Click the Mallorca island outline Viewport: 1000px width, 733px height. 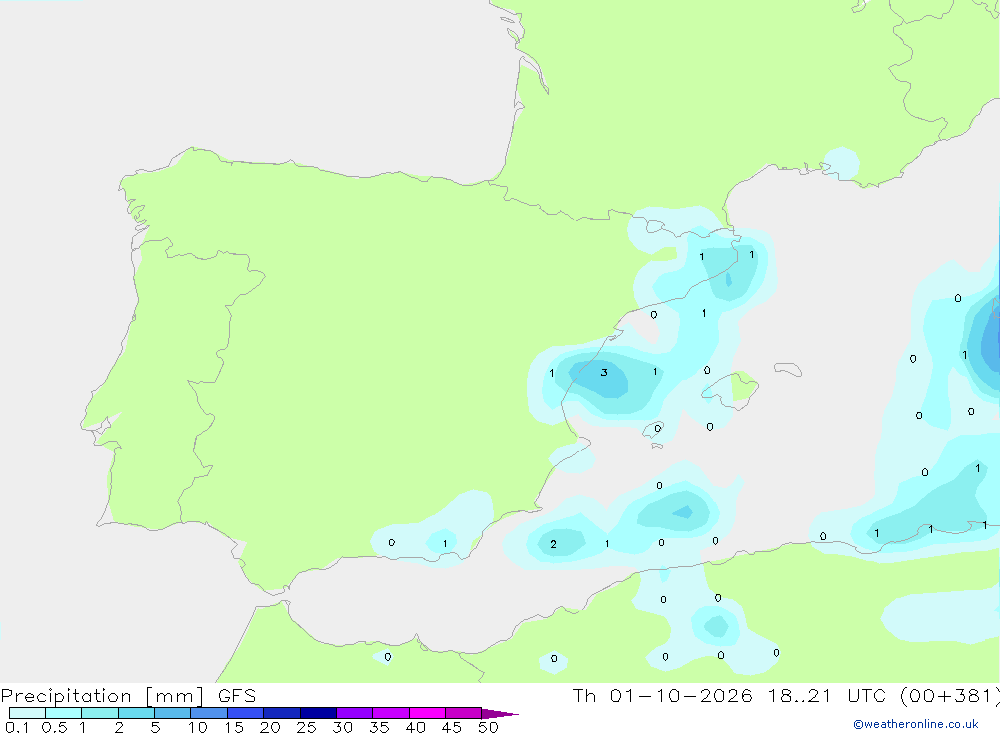[730, 389]
